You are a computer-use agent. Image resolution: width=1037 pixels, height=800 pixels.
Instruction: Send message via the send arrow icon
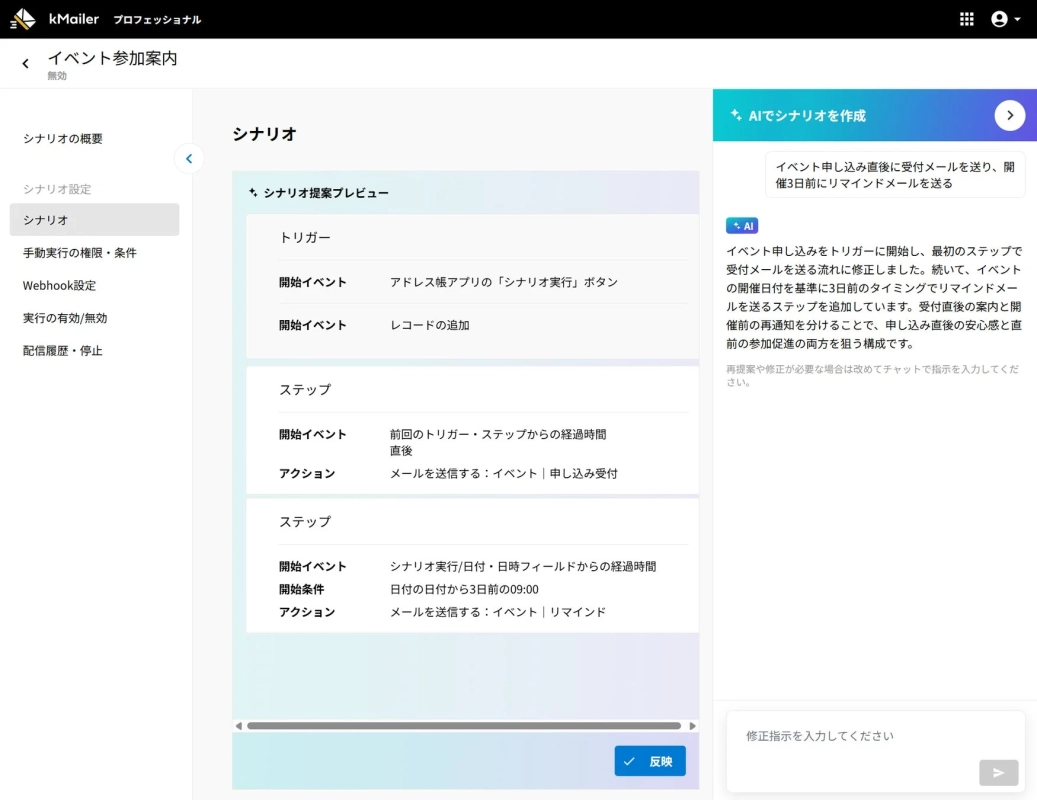pyautogui.click(x=997, y=772)
